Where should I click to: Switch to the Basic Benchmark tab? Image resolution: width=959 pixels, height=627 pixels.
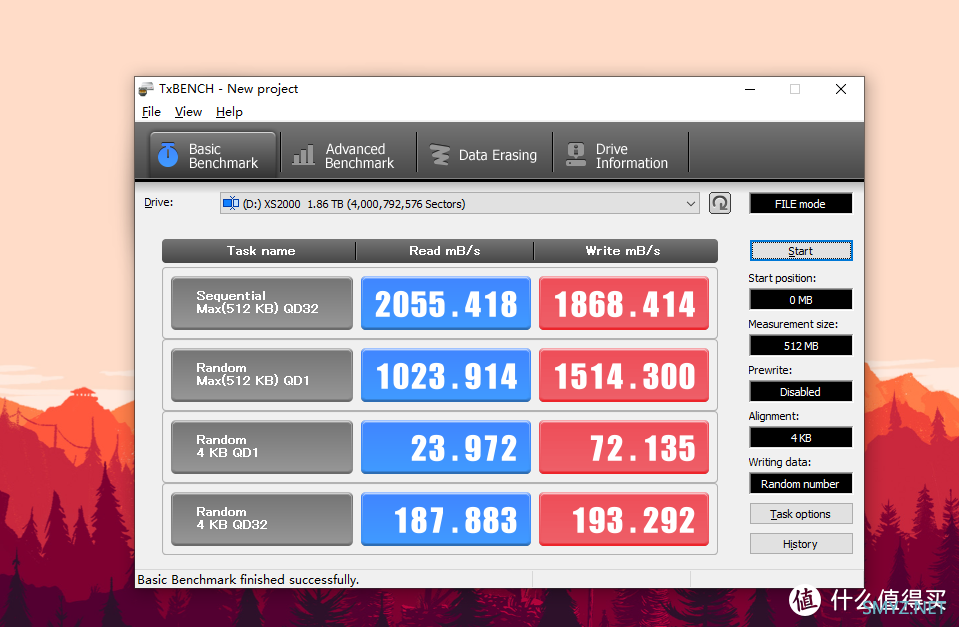[x=213, y=155]
